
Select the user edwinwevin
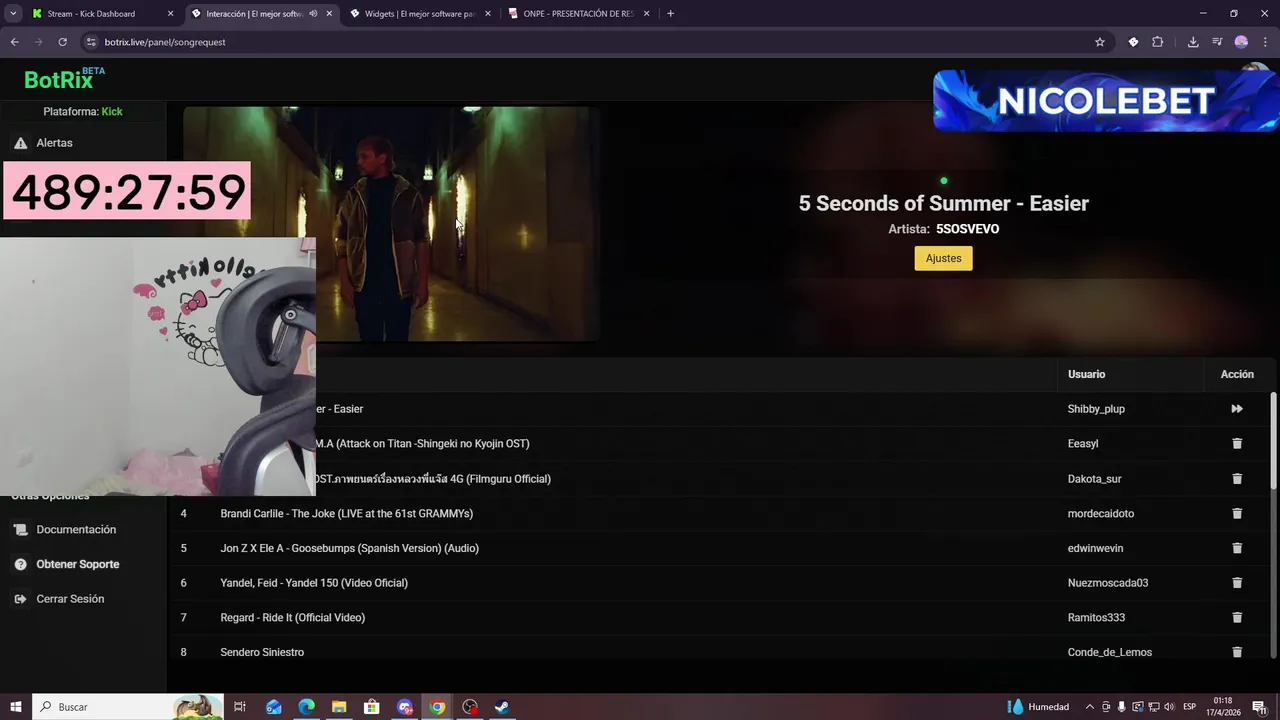1095,548
